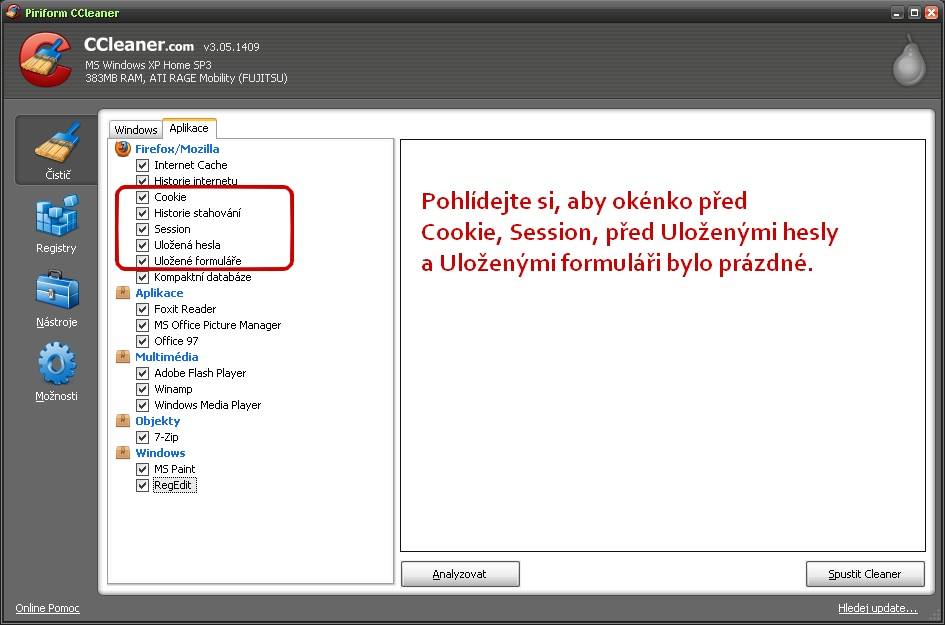Toggle the MS Paint checkbox
945x625 pixels.
coord(142,469)
